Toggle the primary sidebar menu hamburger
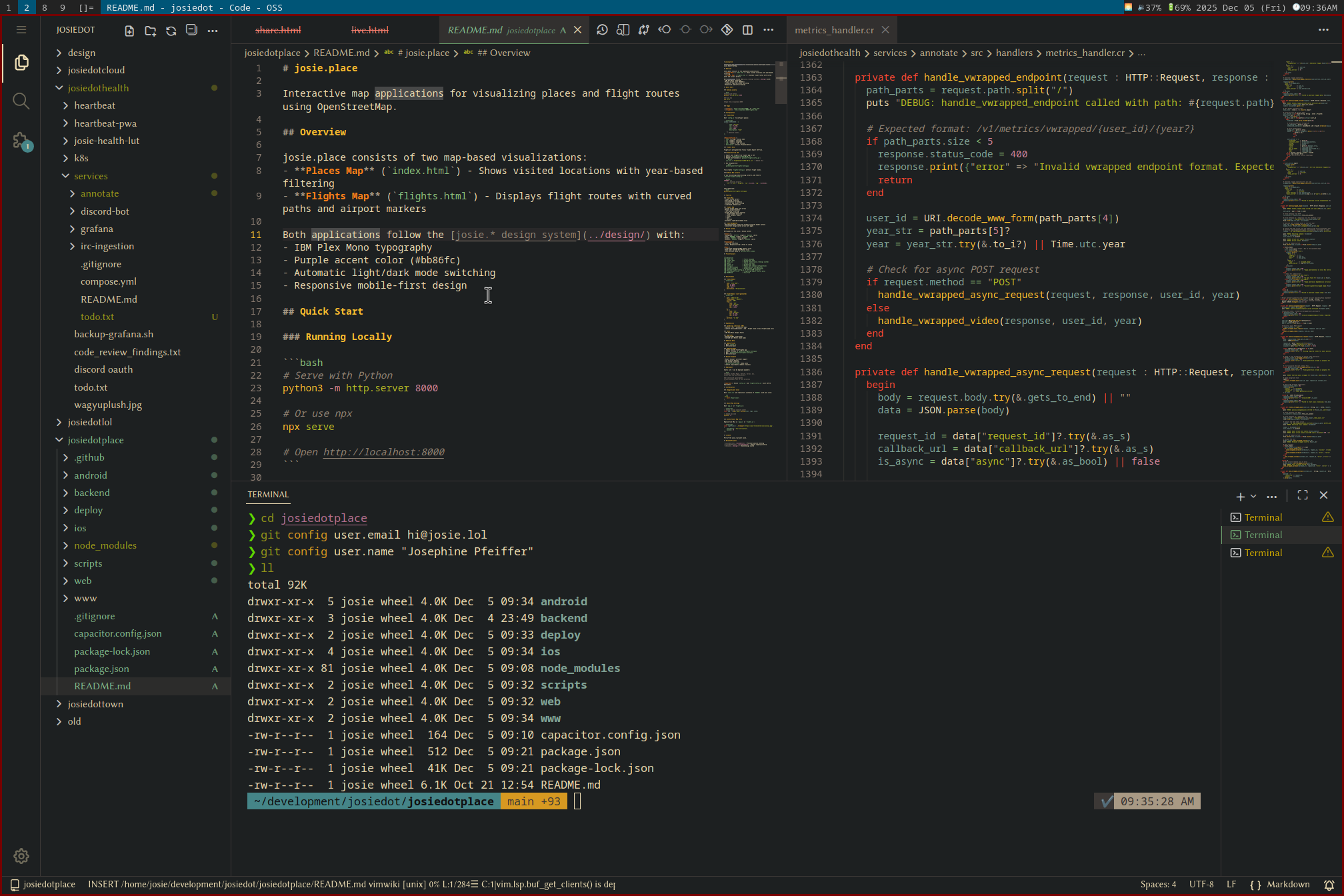The image size is (1344, 896). click(x=21, y=30)
